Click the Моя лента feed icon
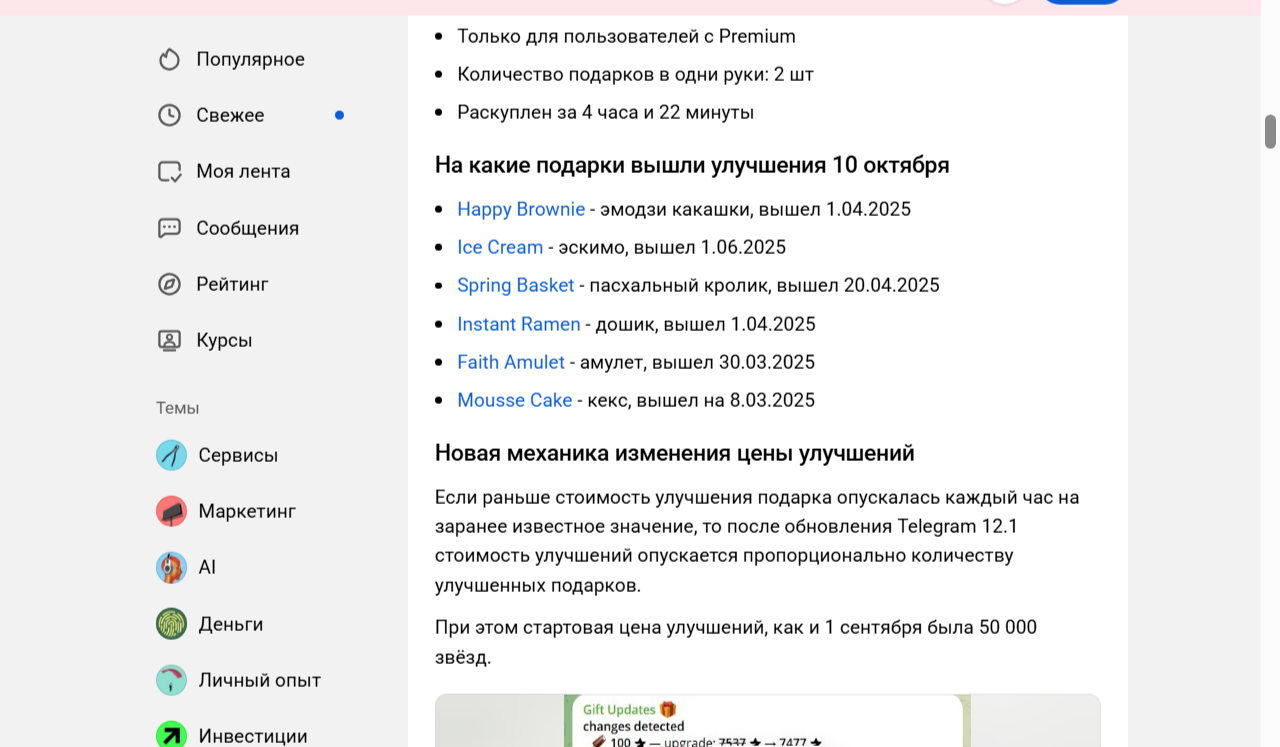 click(169, 172)
